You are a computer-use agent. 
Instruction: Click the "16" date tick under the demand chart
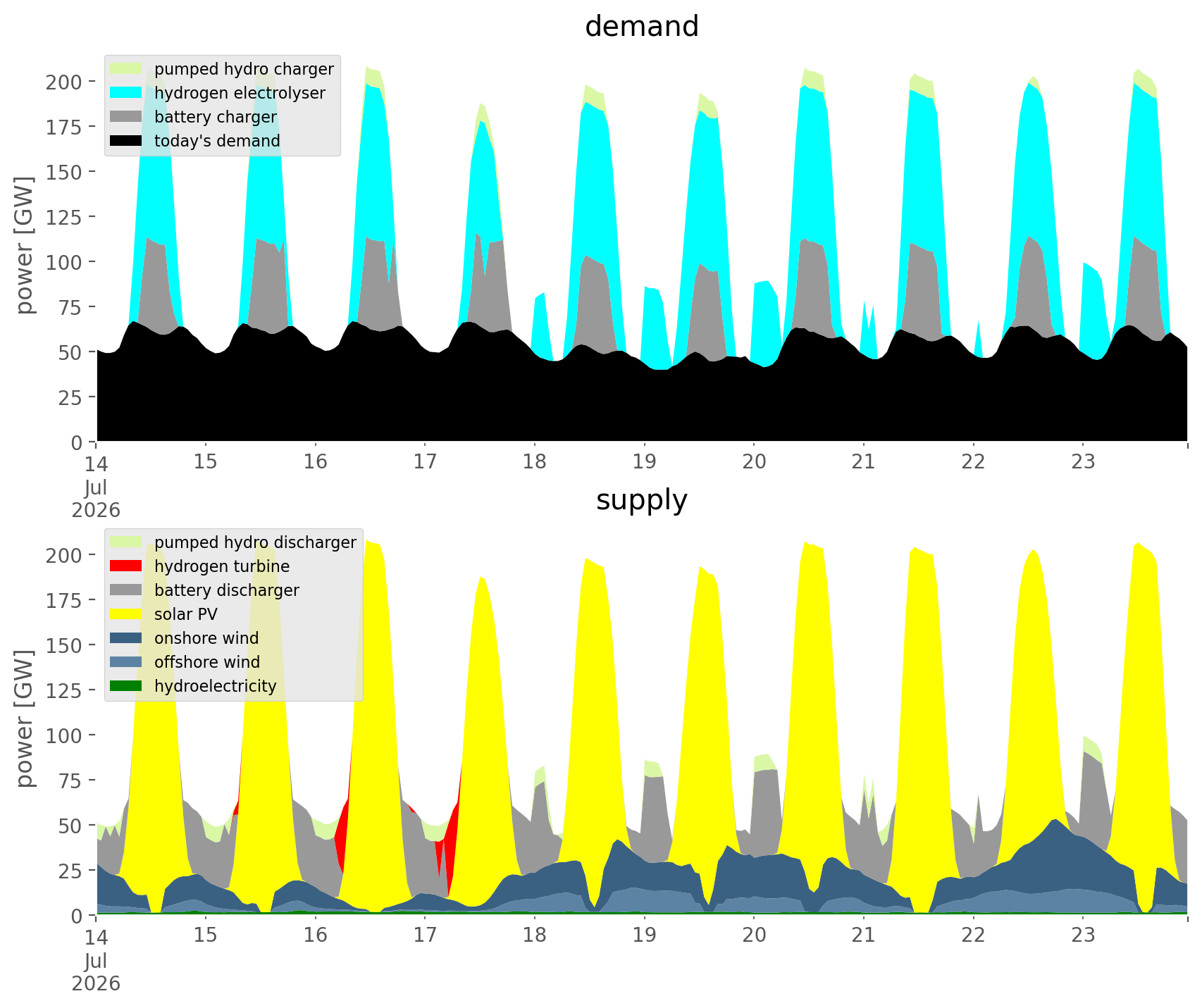315,463
